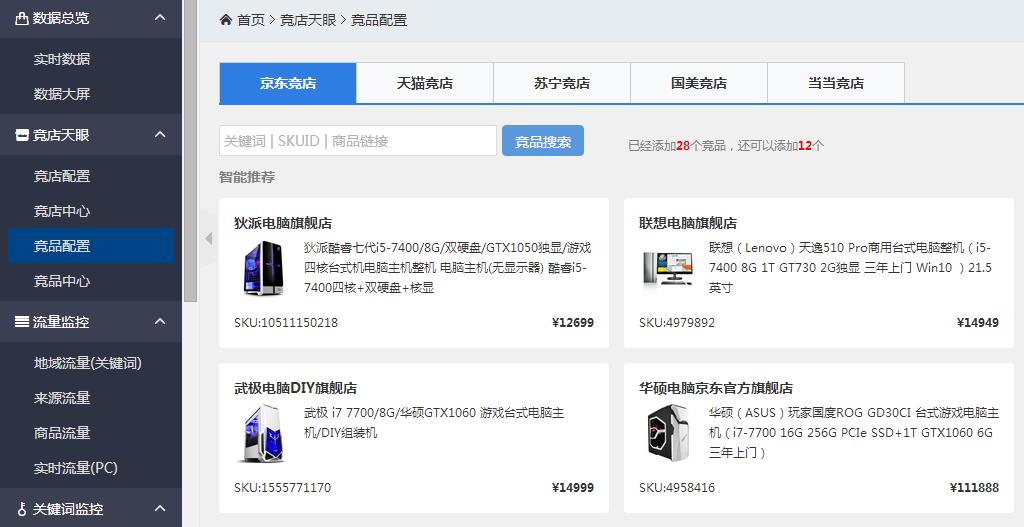Click the 数据总览 briefcase icon
The height and width of the screenshot is (527, 1024).
pyautogui.click(x=22, y=18)
